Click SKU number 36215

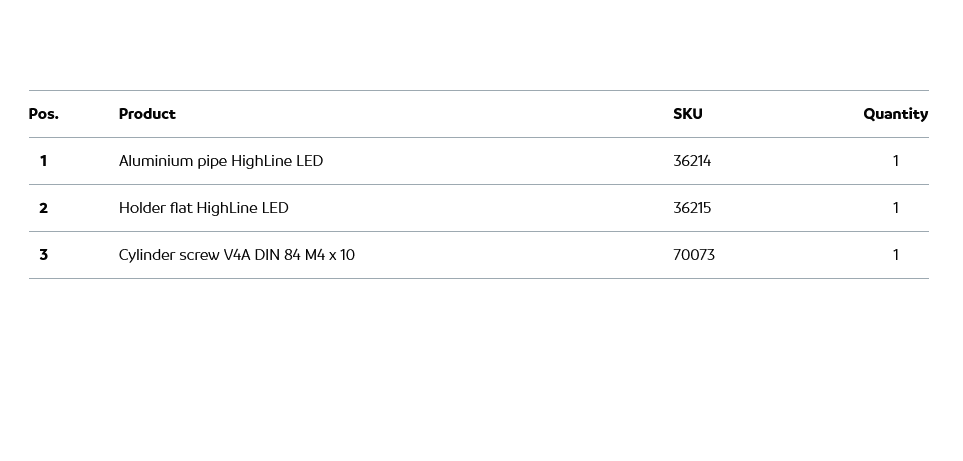[692, 208]
